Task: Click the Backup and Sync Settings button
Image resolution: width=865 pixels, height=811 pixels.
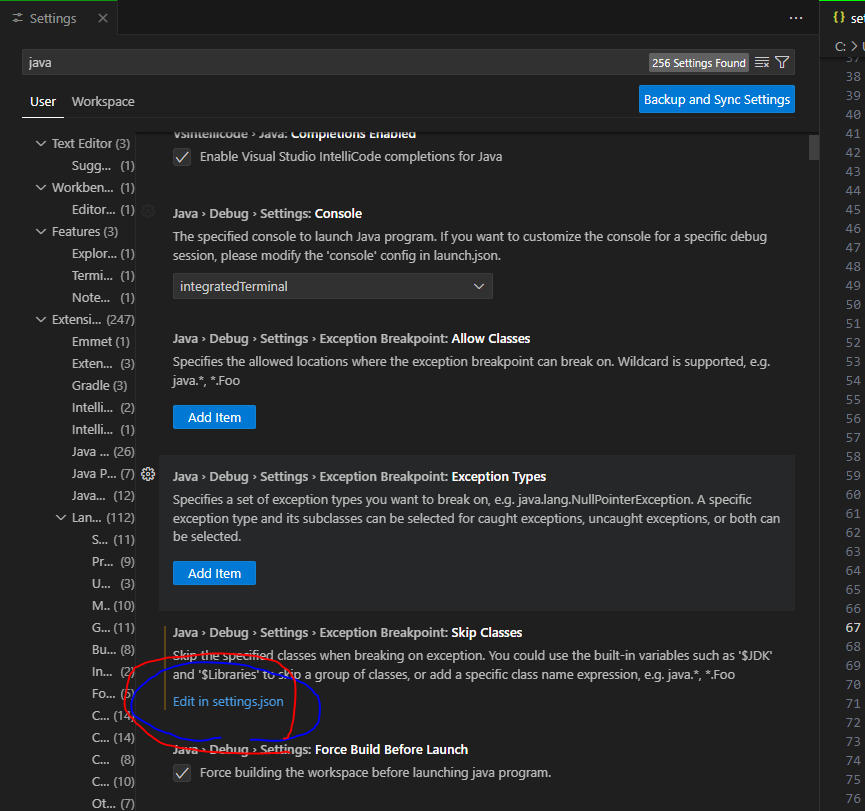Action: pyautogui.click(x=716, y=99)
